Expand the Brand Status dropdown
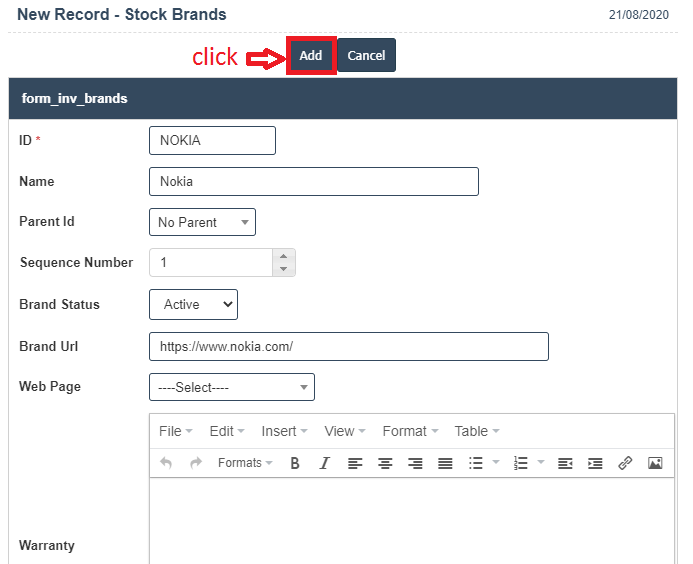The height and width of the screenshot is (564, 693). pyautogui.click(x=193, y=304)
